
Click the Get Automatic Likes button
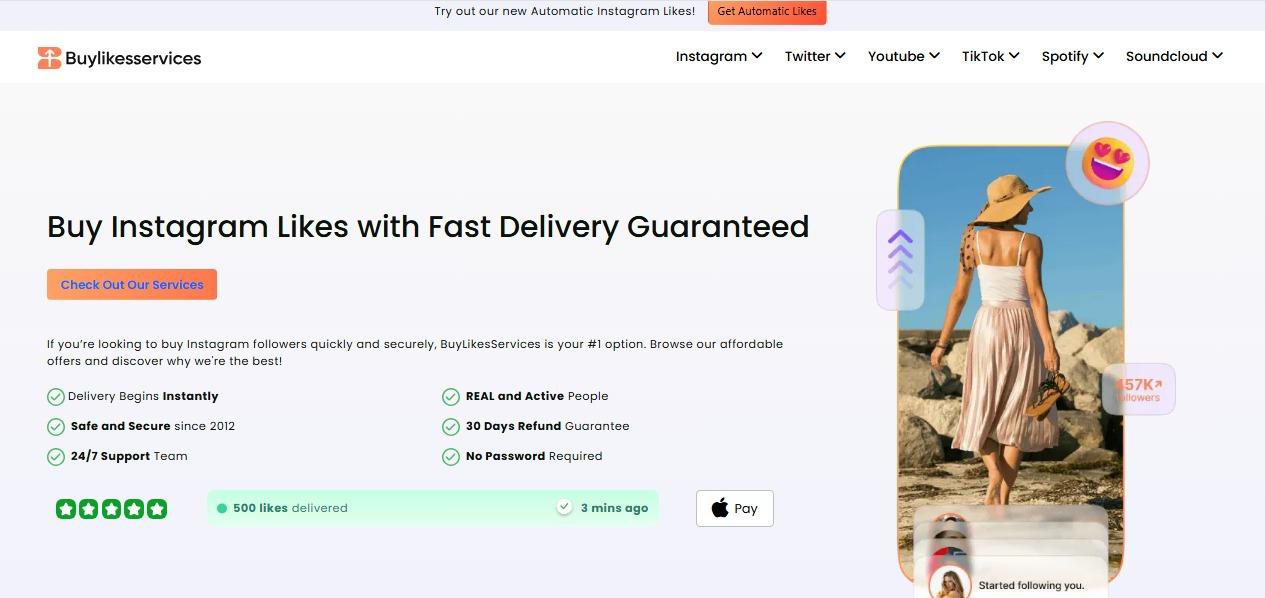coord(767,12)
